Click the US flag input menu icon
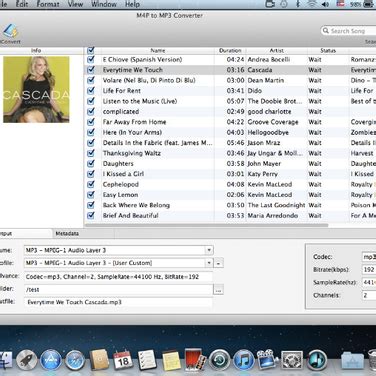Image resolution: width=376 pixels, height=376 pixels. tap(340, 4)
